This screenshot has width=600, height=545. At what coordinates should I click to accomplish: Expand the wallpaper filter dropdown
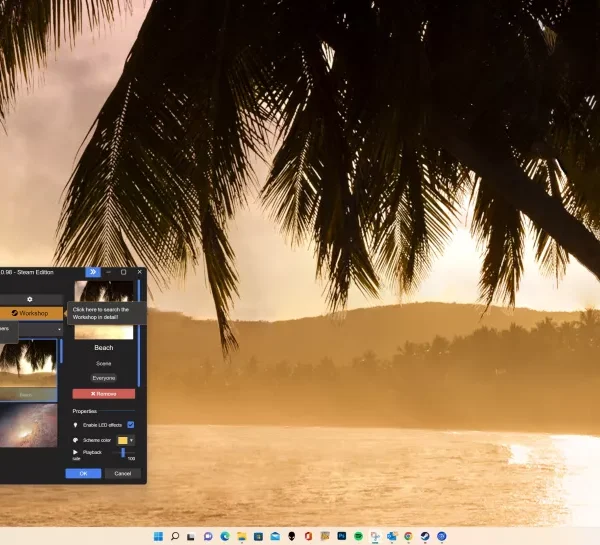pos(58,328)
